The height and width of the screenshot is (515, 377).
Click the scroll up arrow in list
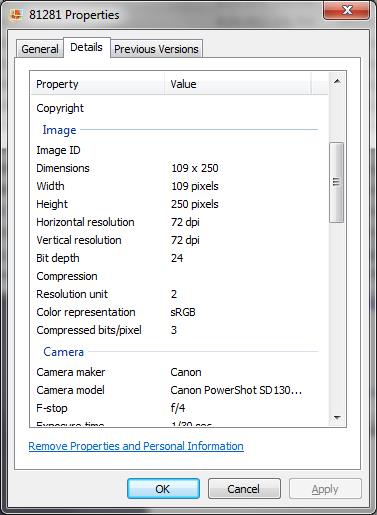pyautogui.click(x=337, y=81)
